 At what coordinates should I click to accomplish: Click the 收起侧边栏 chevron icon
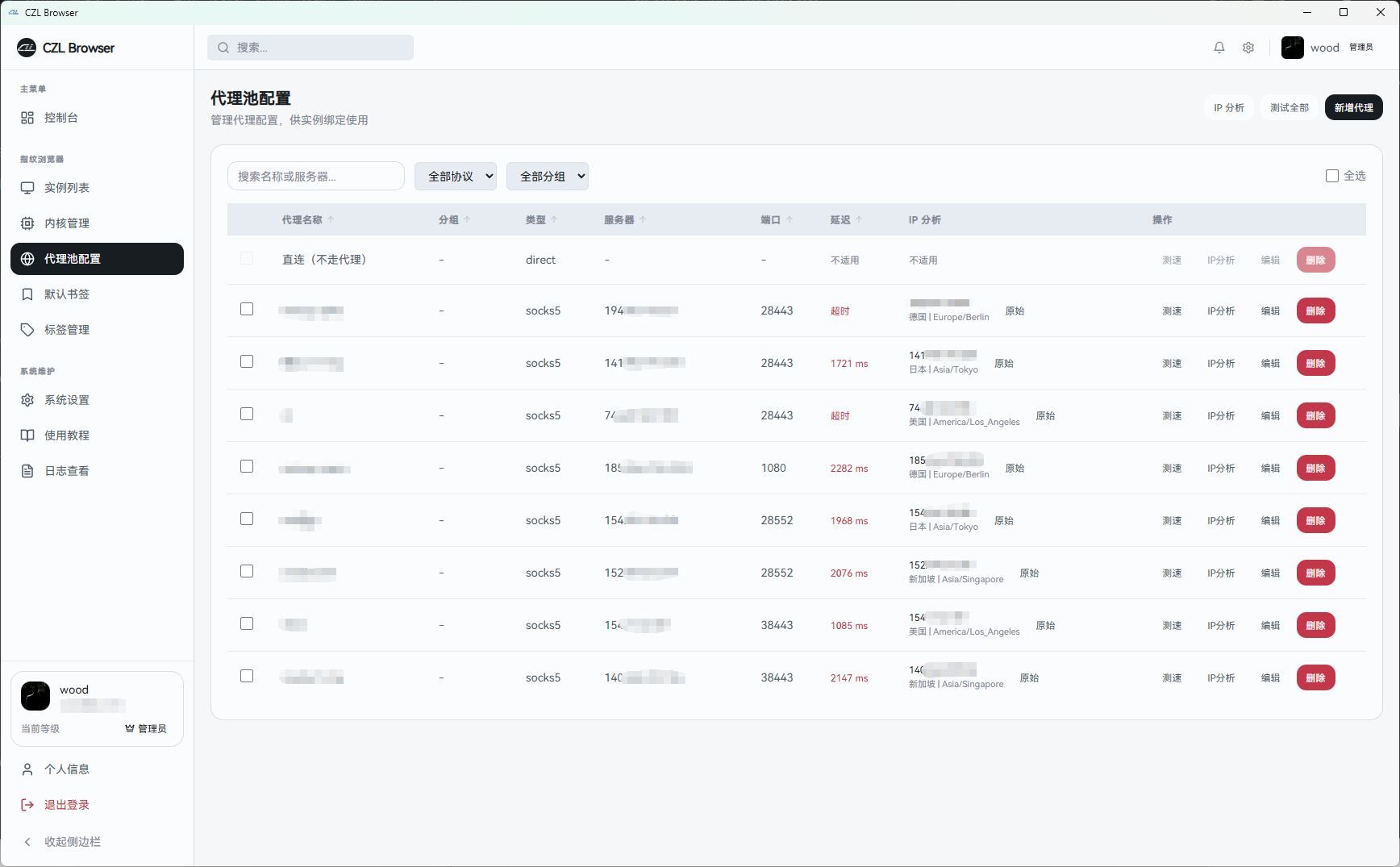tap(27, 842)
